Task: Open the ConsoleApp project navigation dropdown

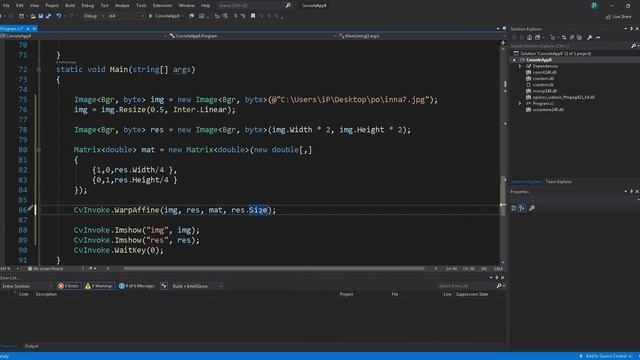Action: 84,36
